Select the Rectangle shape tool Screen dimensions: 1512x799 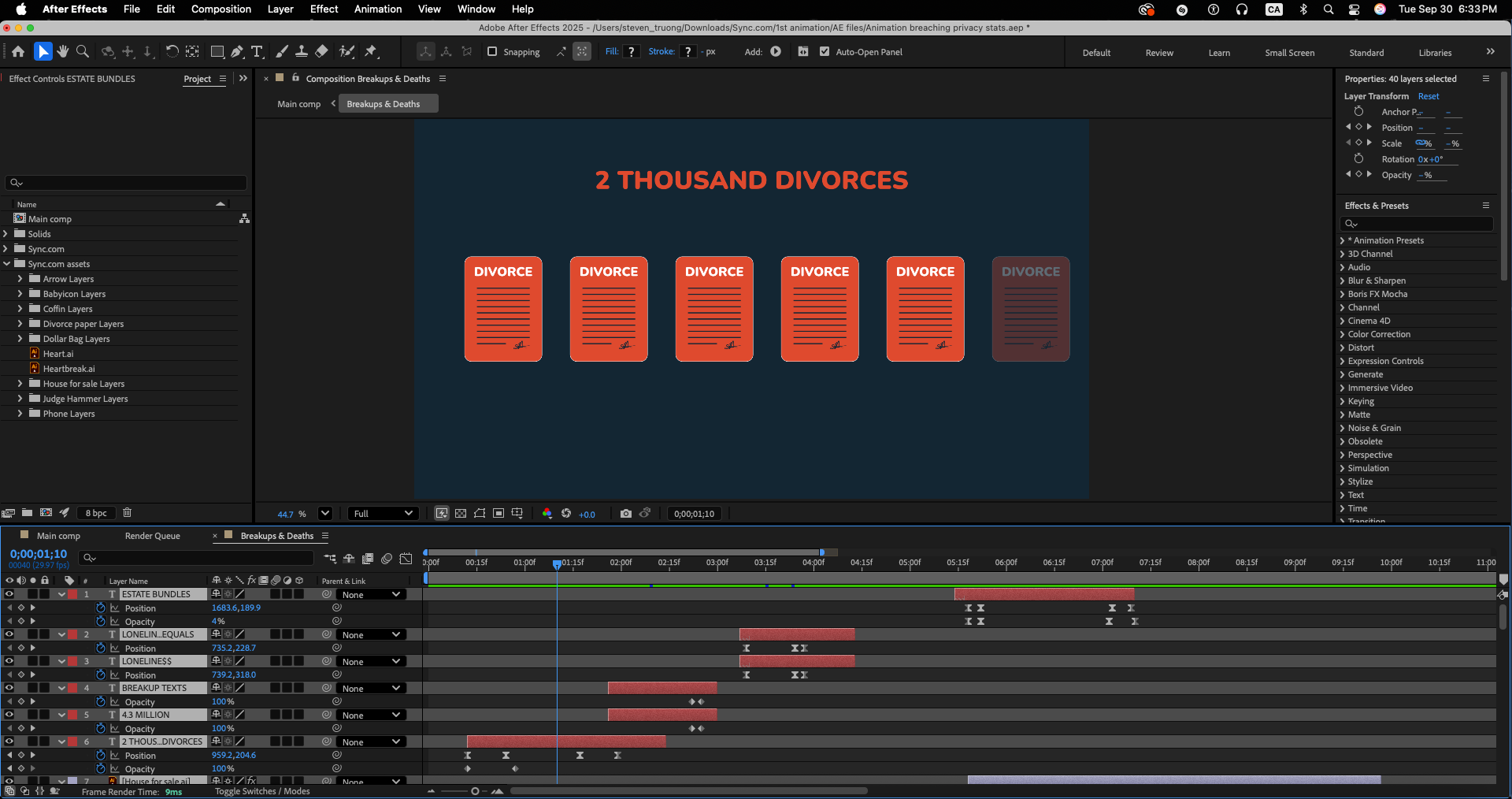217,52
